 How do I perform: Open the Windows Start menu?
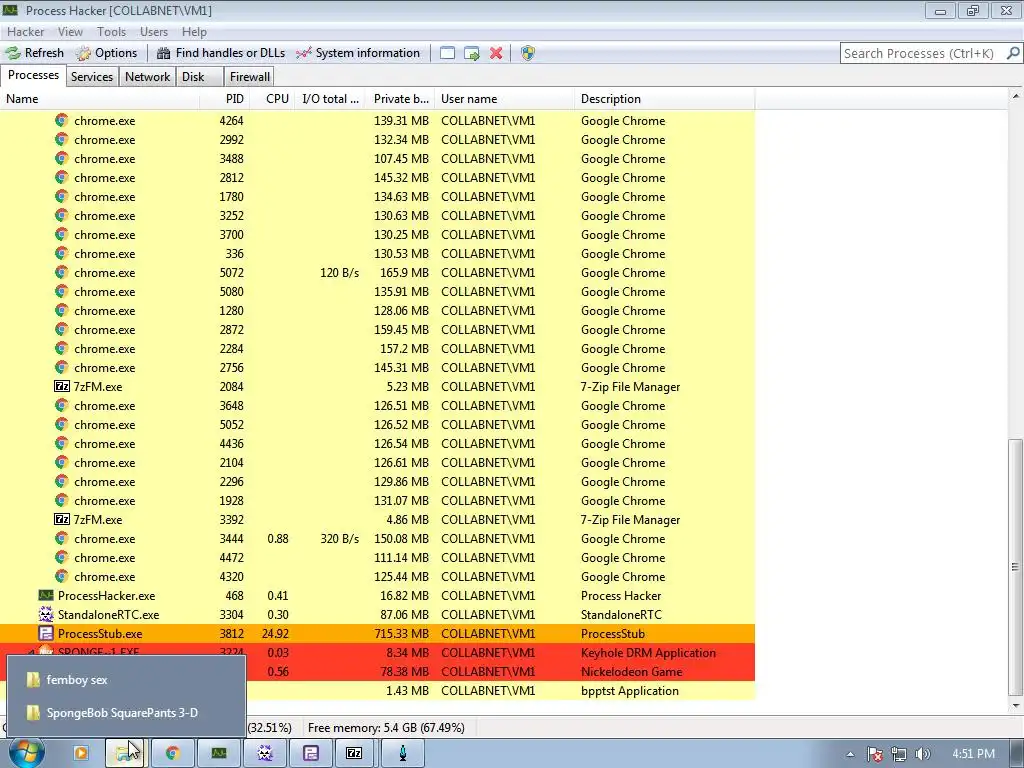tap(26, 753)
